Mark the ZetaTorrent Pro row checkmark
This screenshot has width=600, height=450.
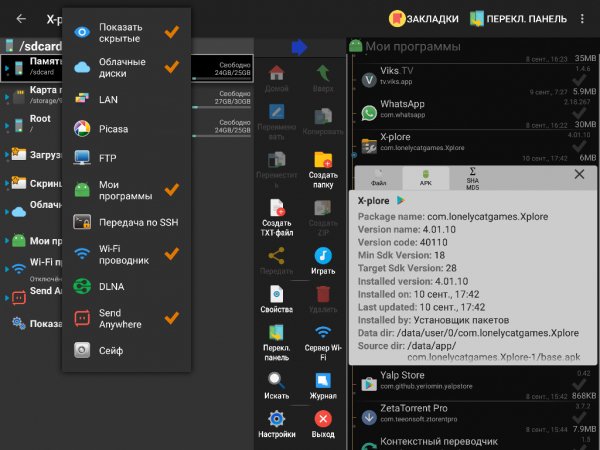[x=579, y=417]
